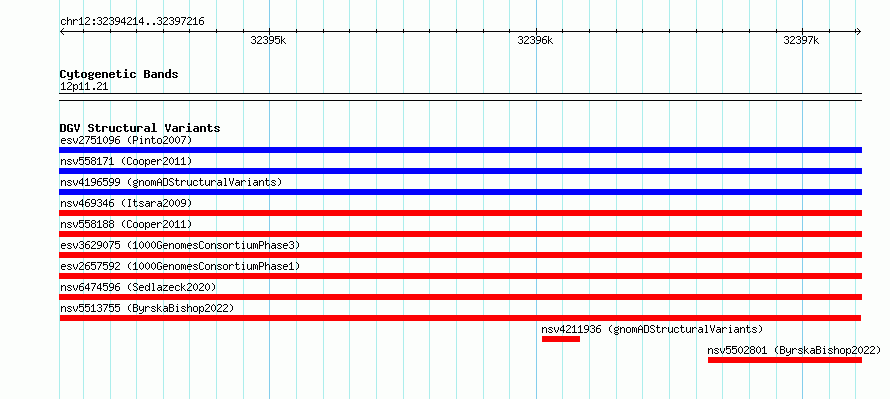Select the red bar under nsv469346
Image resolution: width=890 pixels, height=399 pixels.
[460, 213]
